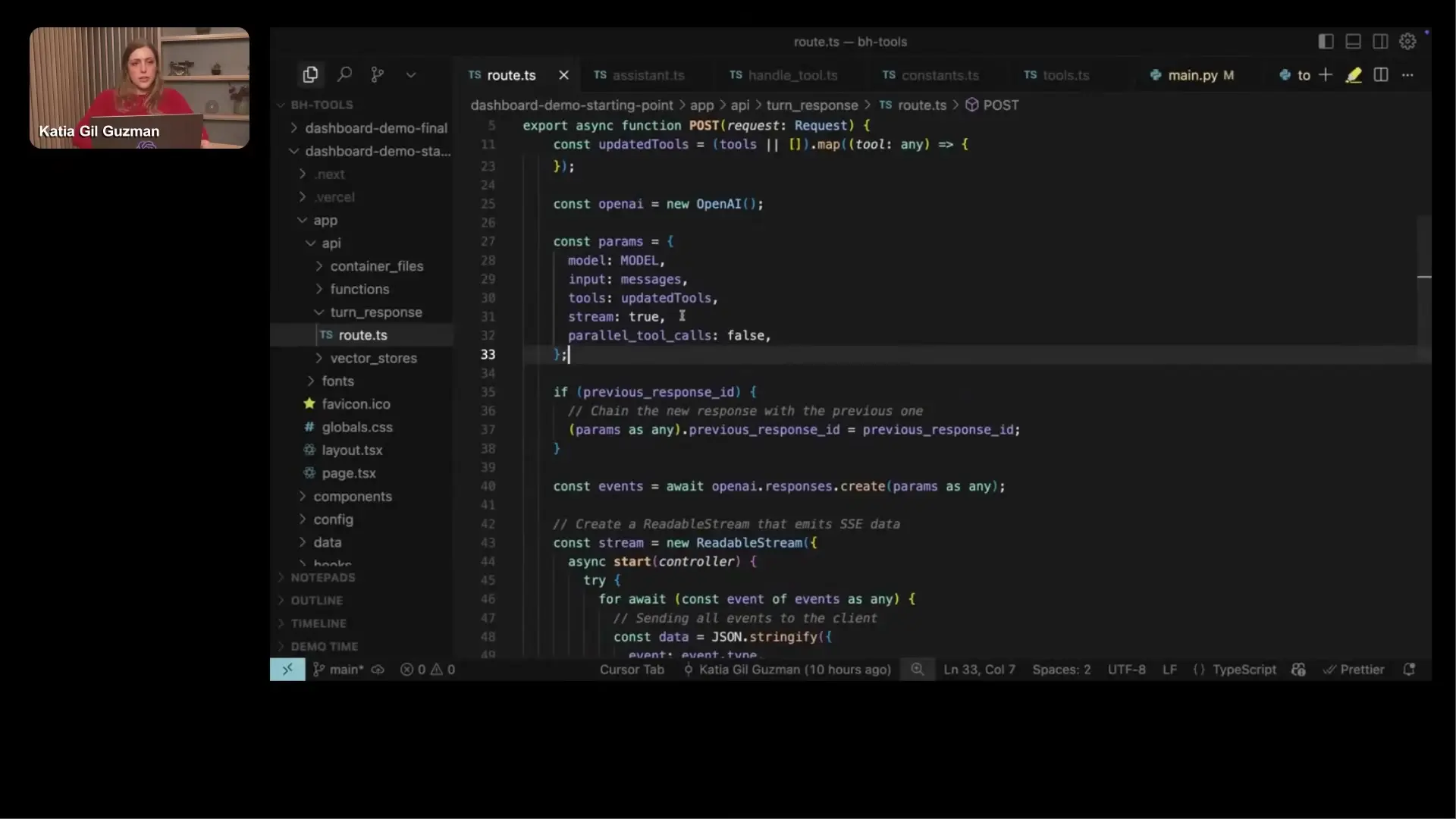Click the Prettier status button
Viewport: 1456px width, 819px height.
1354,670
